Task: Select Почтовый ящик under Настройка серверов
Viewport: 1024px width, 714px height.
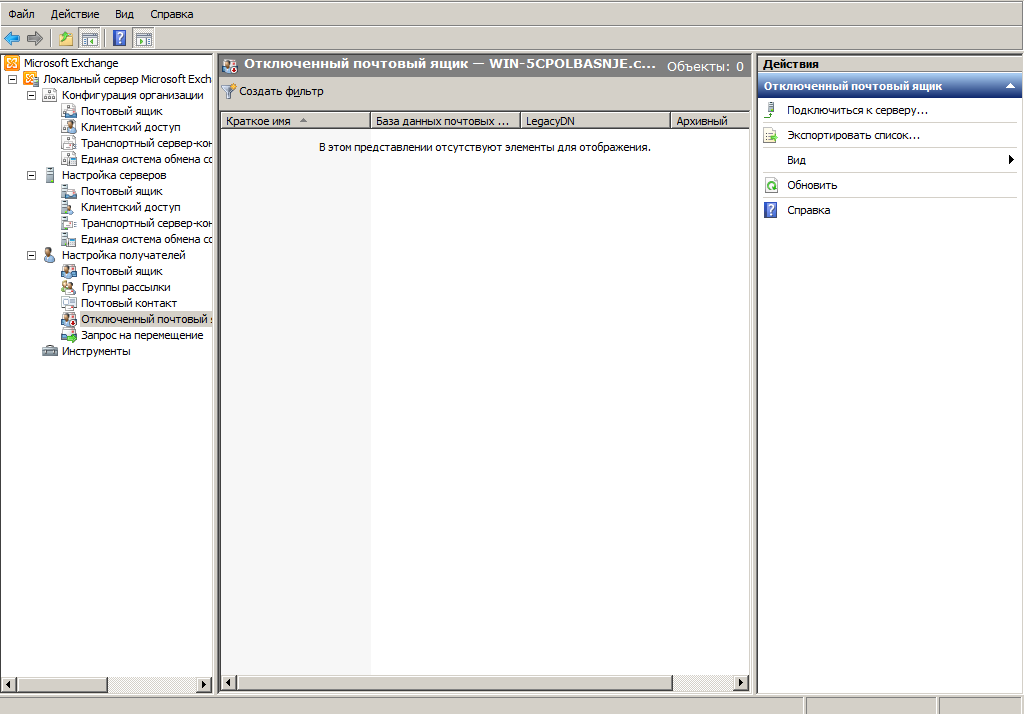Action: [x=121, y=191]
